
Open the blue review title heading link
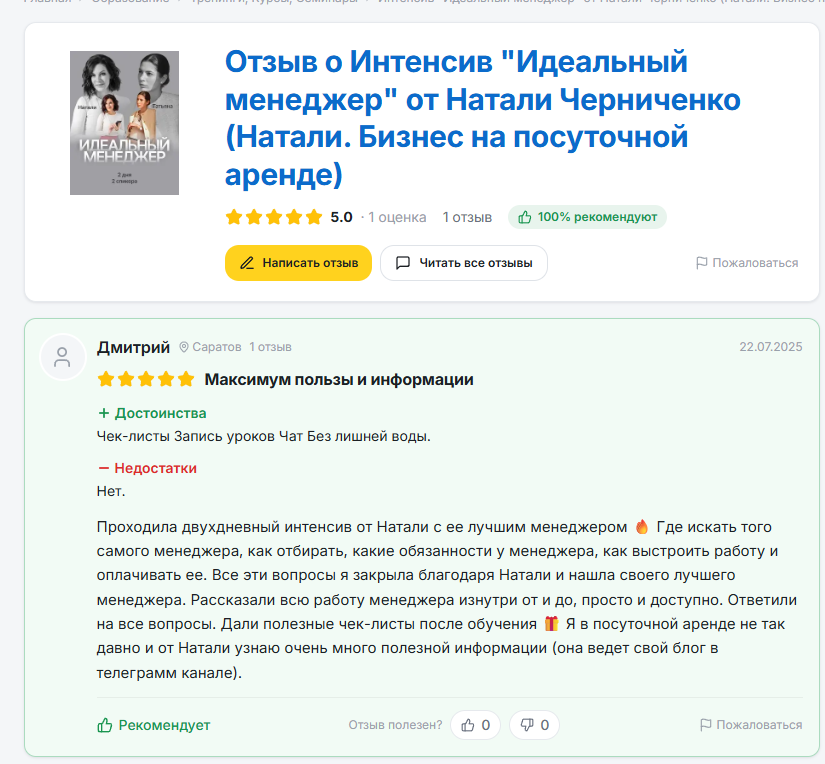click(x=482, y=118)
